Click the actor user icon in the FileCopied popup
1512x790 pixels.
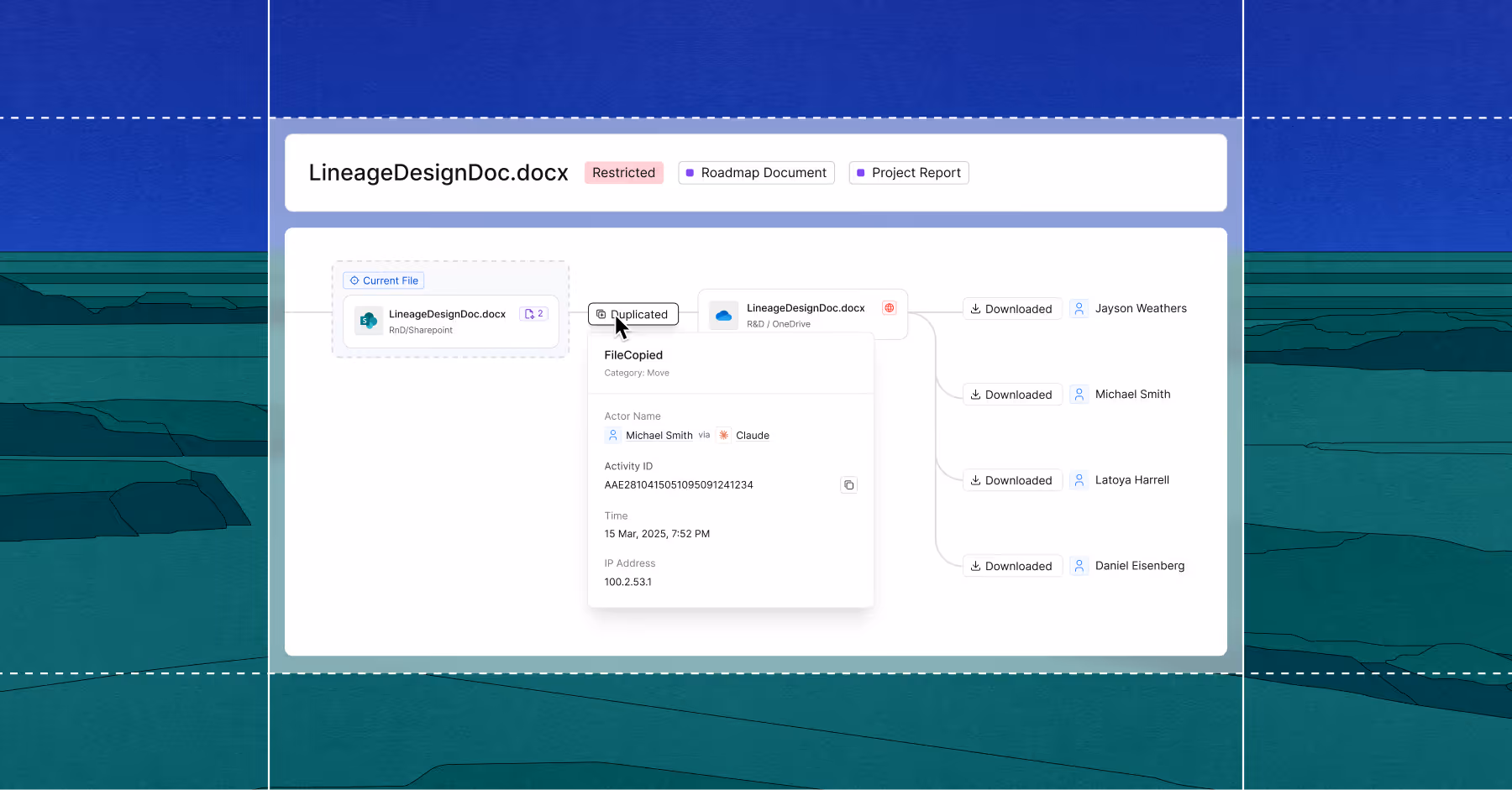(613, 436)
